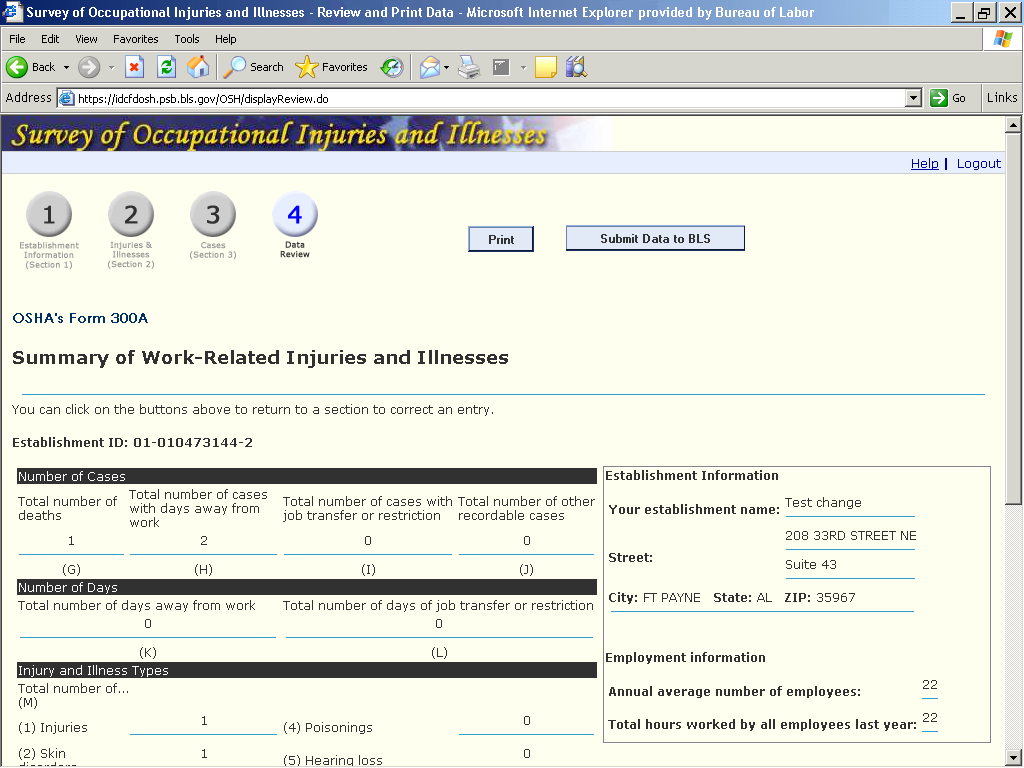Refresh the page with toolbar icon
Viewport: 1024px width, 768px height.
click(x=166, y=67)
